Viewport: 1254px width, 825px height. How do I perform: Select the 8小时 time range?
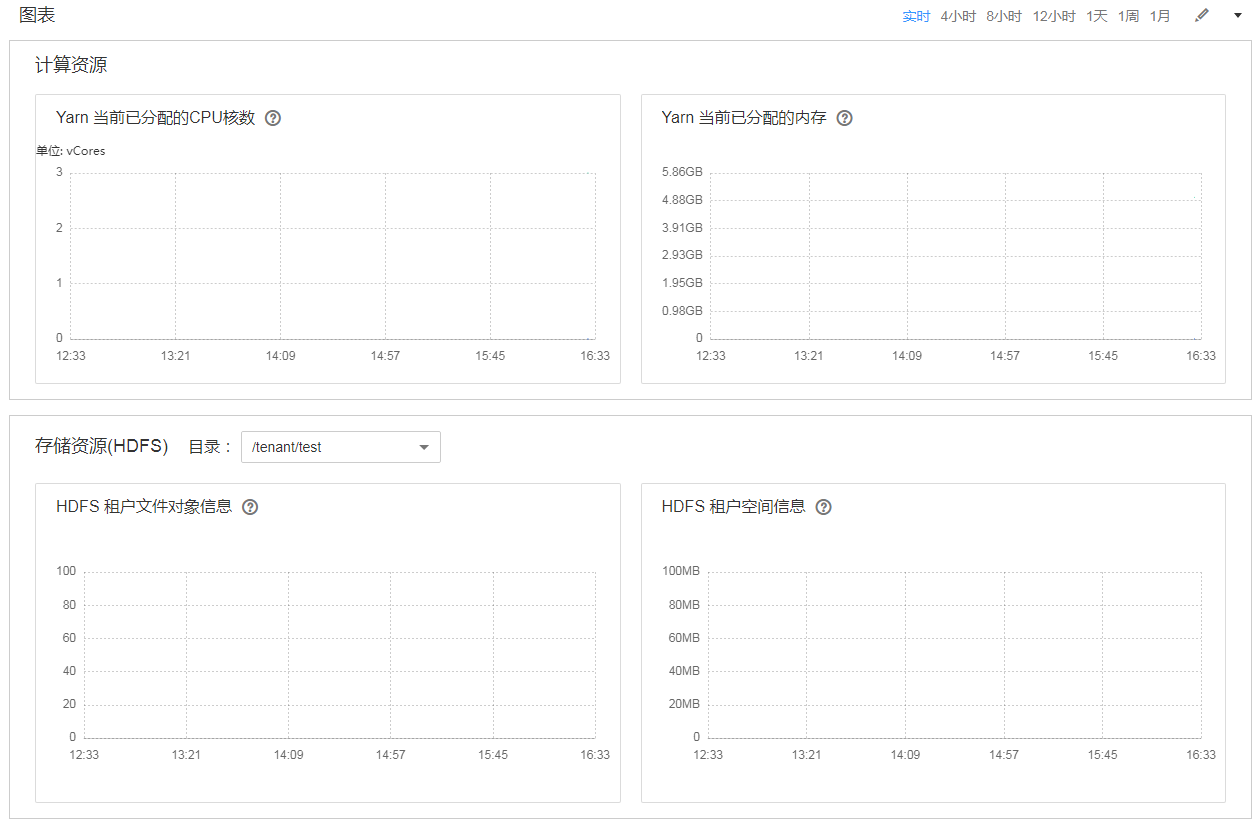point(1004,16)
